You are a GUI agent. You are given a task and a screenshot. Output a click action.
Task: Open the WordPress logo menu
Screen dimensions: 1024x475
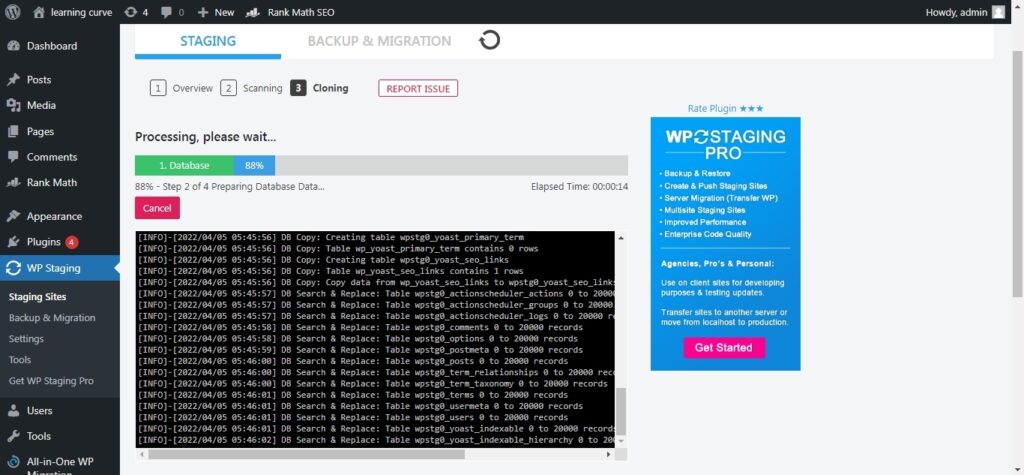pos(13,12)
